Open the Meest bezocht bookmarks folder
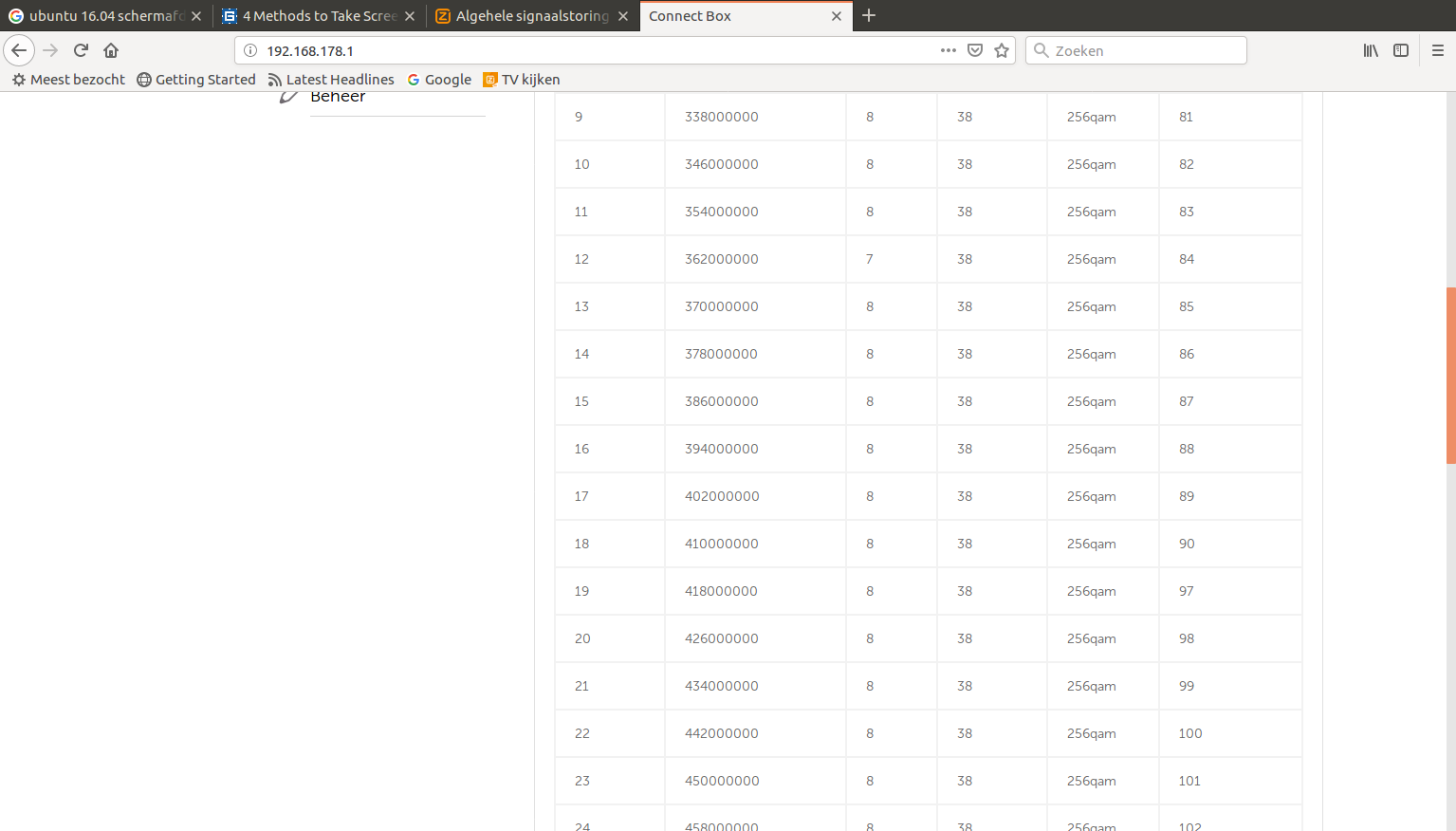Screen dimensions: 1456x831 68,80
